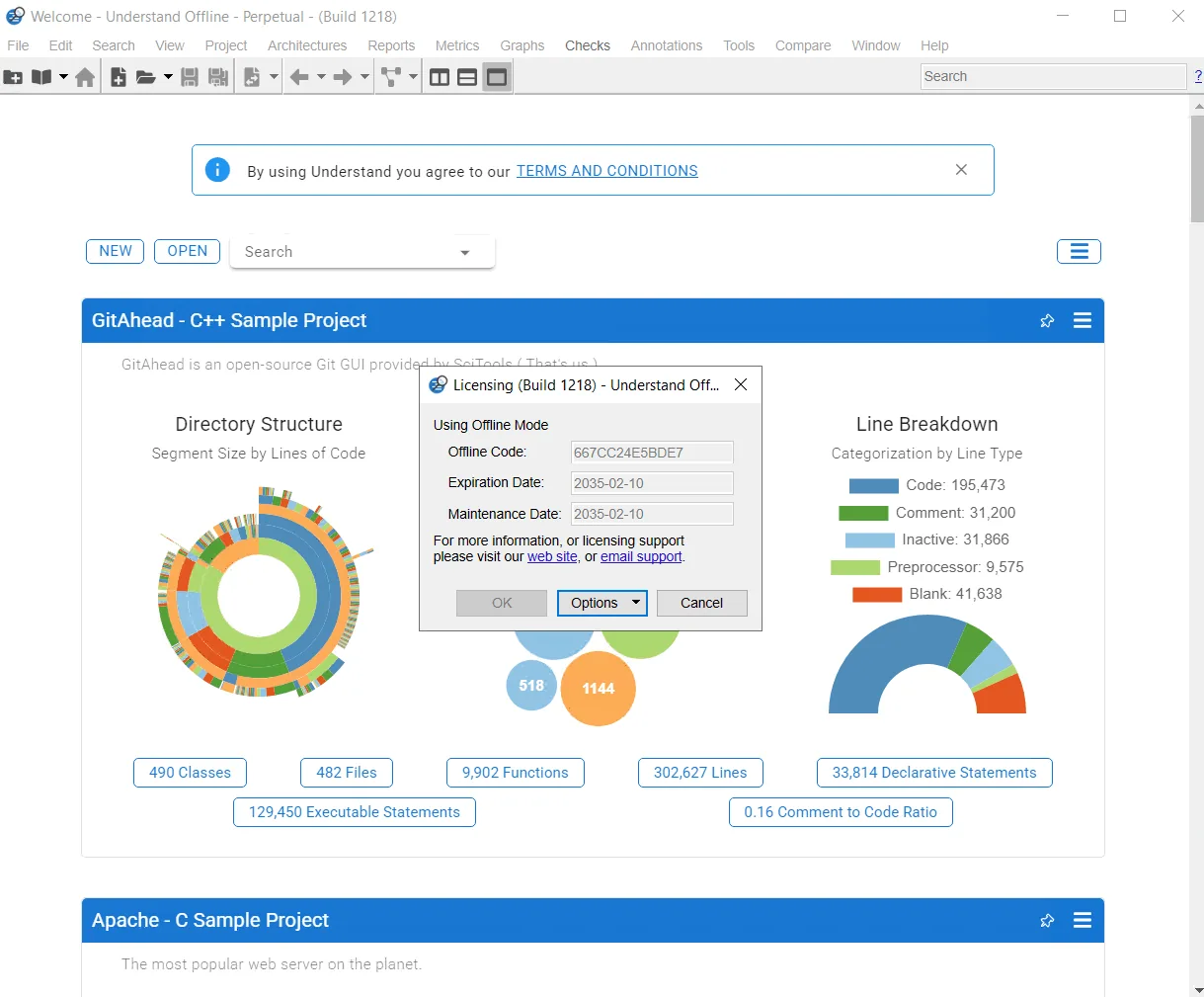Viewport: 1204px width, 997px height.
Task: Click the New Project folder-plus toolbar icon
Action: [x=13, y=77]
